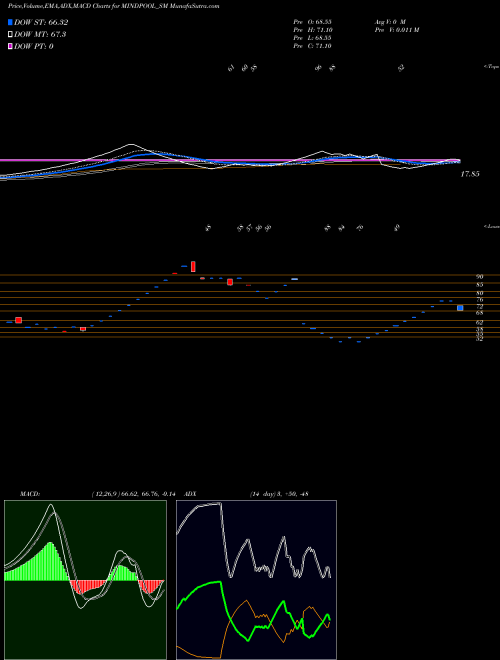Click the 76 price axis label

pos(479,300)
